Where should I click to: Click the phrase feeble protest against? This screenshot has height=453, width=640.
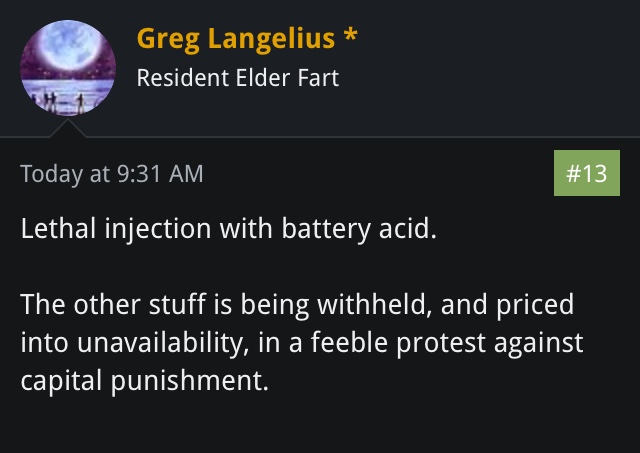[x=447, y=342]
